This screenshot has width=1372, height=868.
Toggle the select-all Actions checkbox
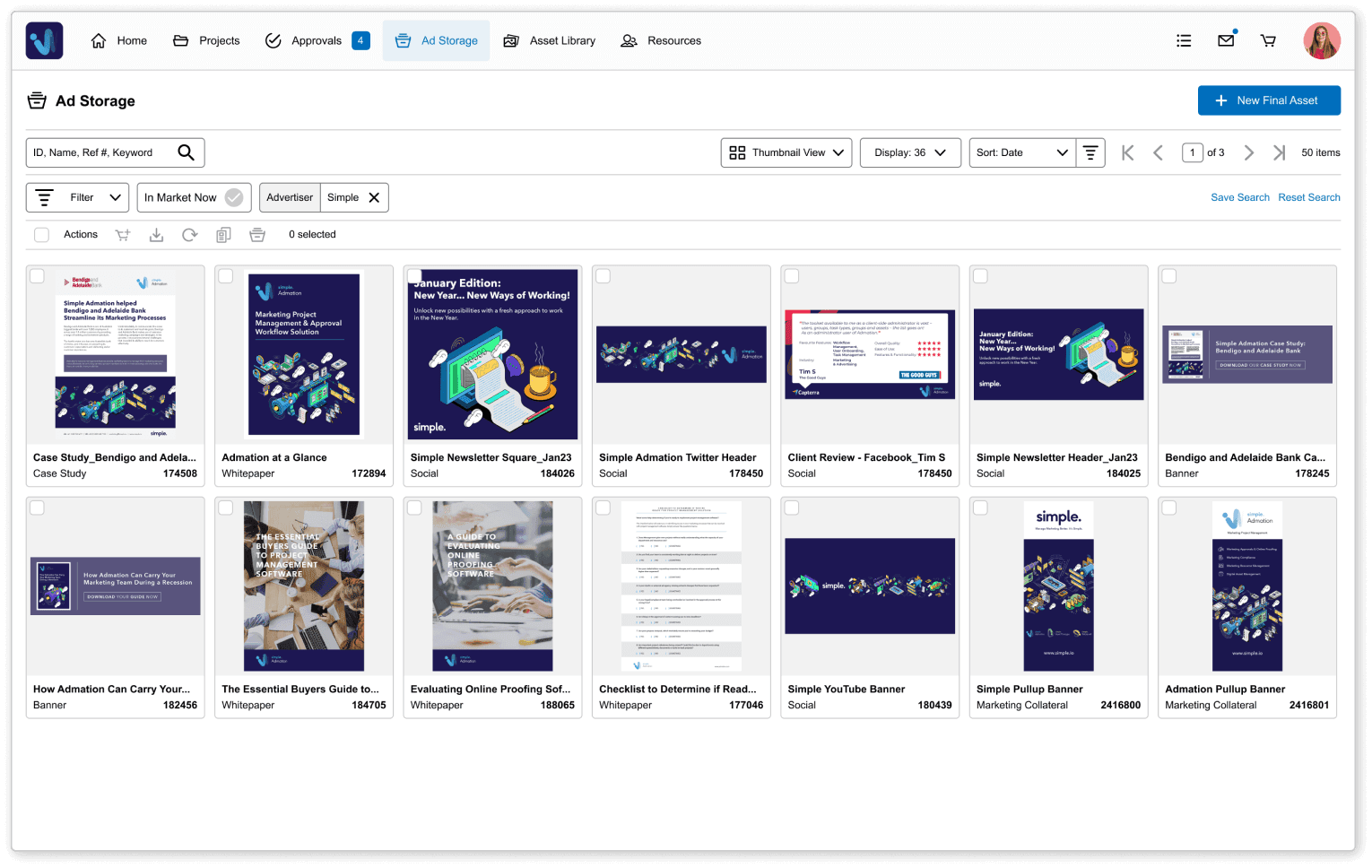click(x=41, y=235)
